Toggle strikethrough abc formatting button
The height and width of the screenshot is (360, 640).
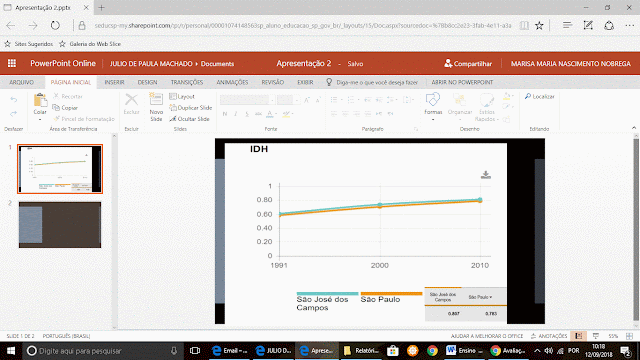tap(258, 114)
